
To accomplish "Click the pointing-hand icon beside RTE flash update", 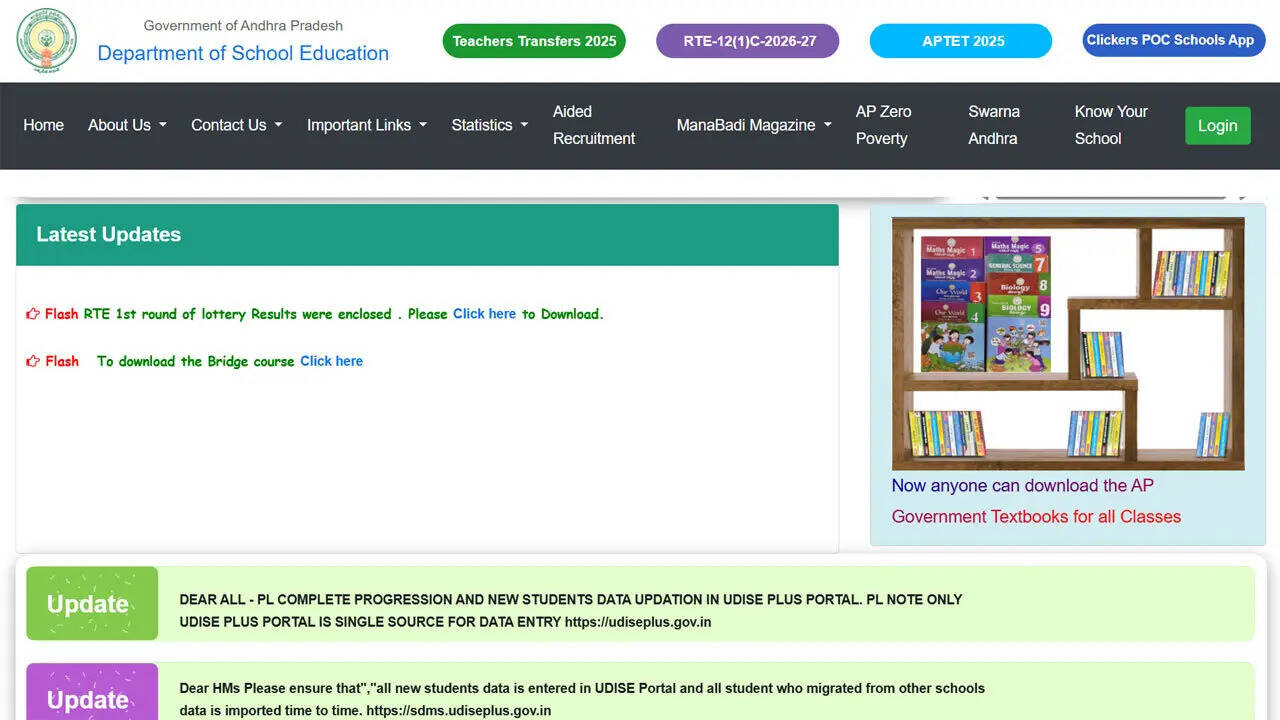I will pos(31,313).
